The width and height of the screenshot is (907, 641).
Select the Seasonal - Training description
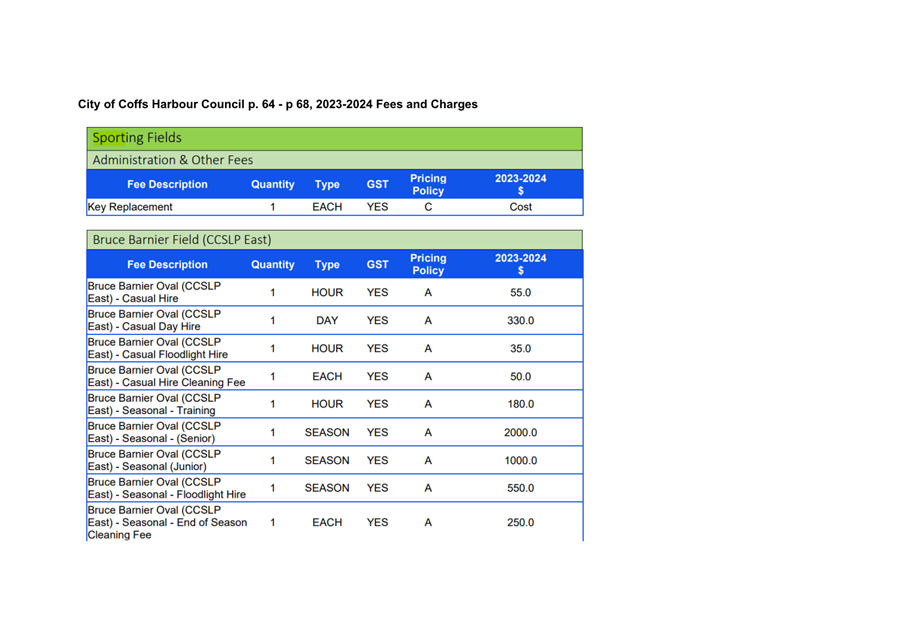point(154,404)
